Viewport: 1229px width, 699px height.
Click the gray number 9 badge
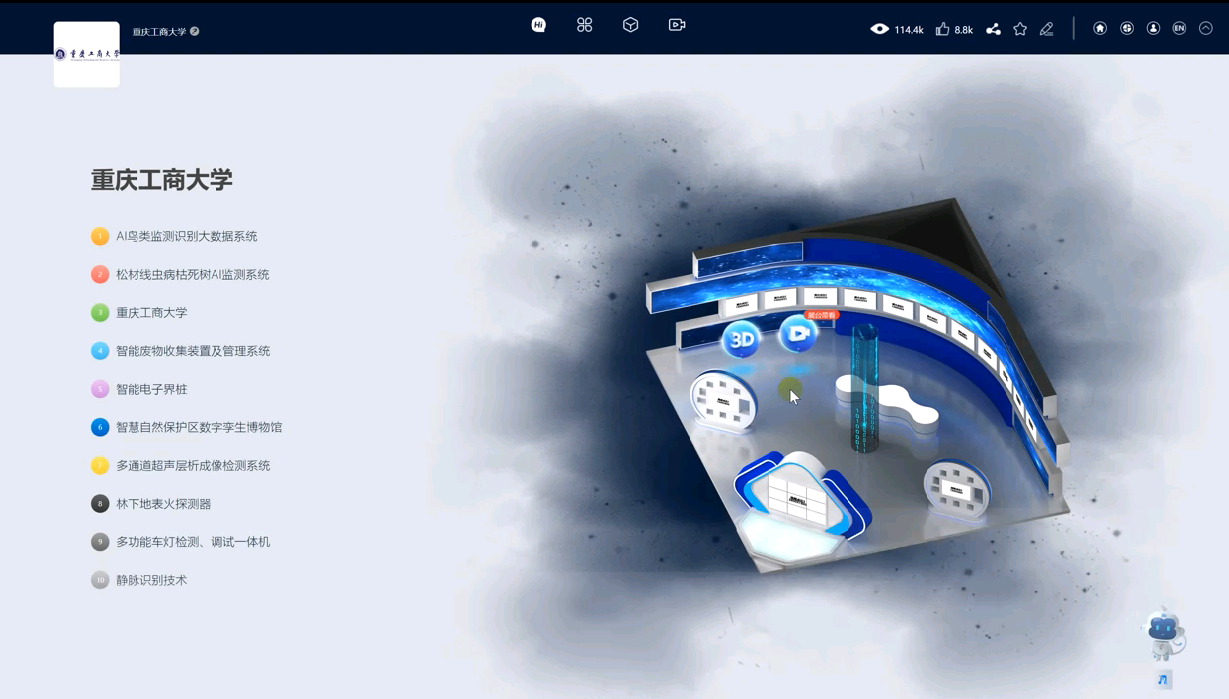coord(100,542)
